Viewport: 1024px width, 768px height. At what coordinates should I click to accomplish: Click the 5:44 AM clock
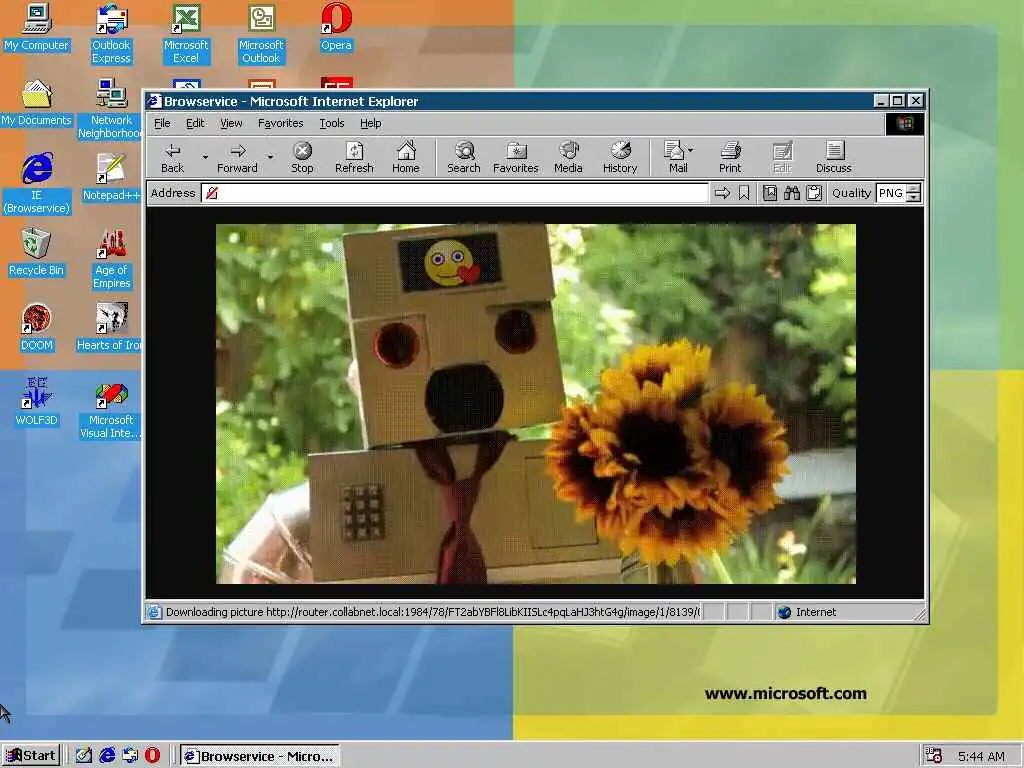point(981,756)
